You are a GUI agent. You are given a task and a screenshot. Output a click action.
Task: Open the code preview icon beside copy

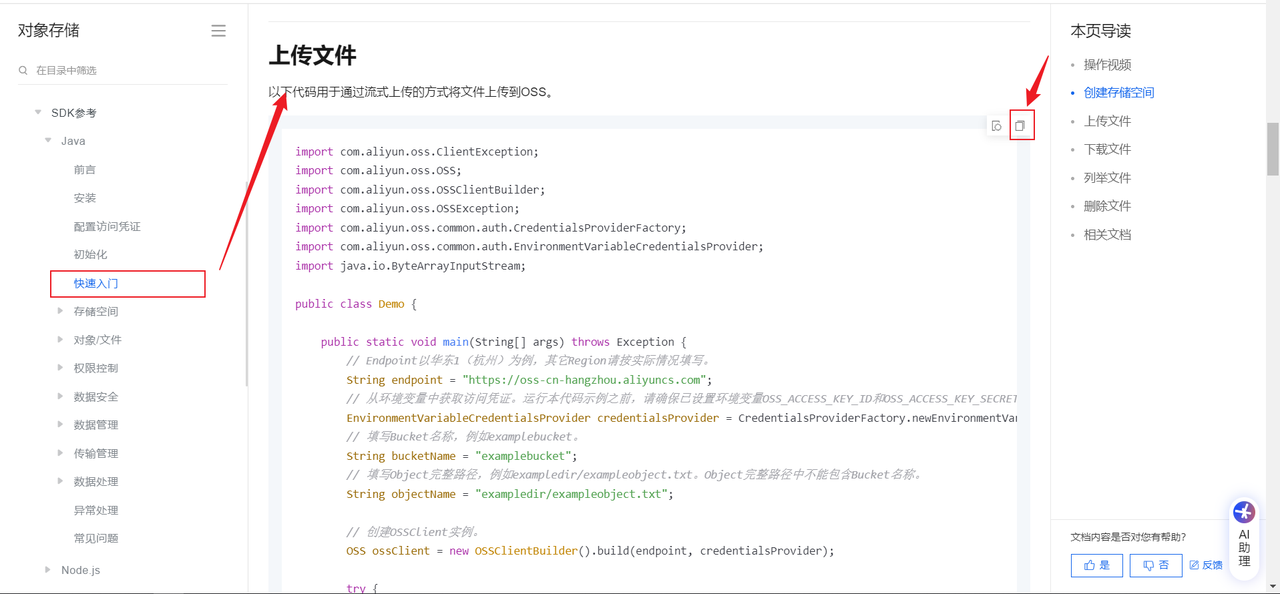click(996, 125)
